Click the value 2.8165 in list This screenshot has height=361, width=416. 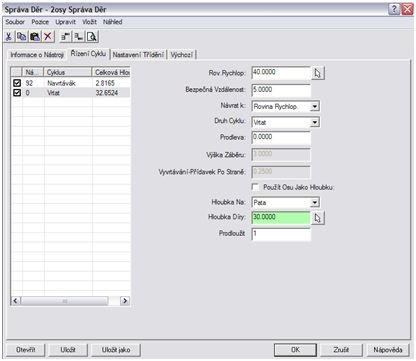pyautogui.click(x=105, y=83)
